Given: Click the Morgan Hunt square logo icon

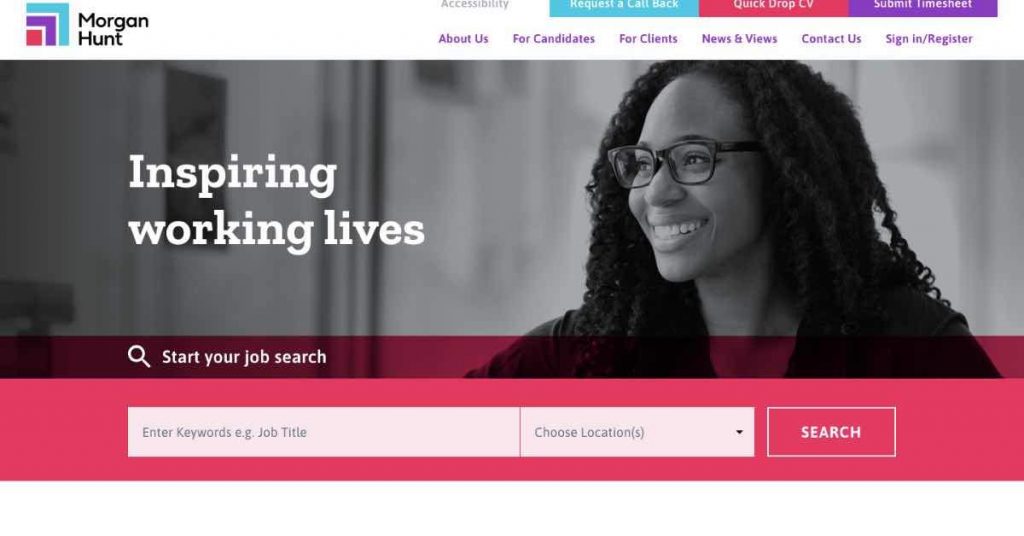Looking at the screenshot, I should [47, 24].
